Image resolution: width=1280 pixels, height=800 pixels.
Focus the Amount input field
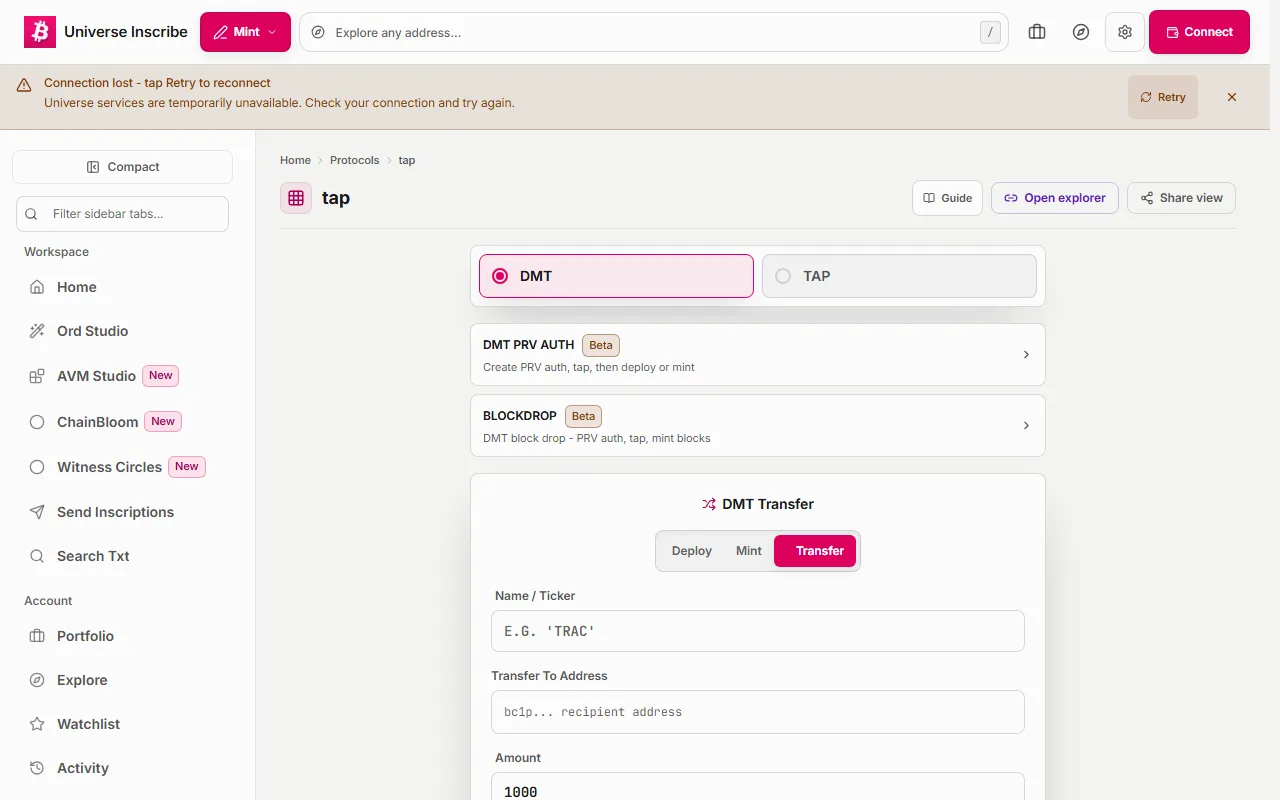tap(758, 787)
